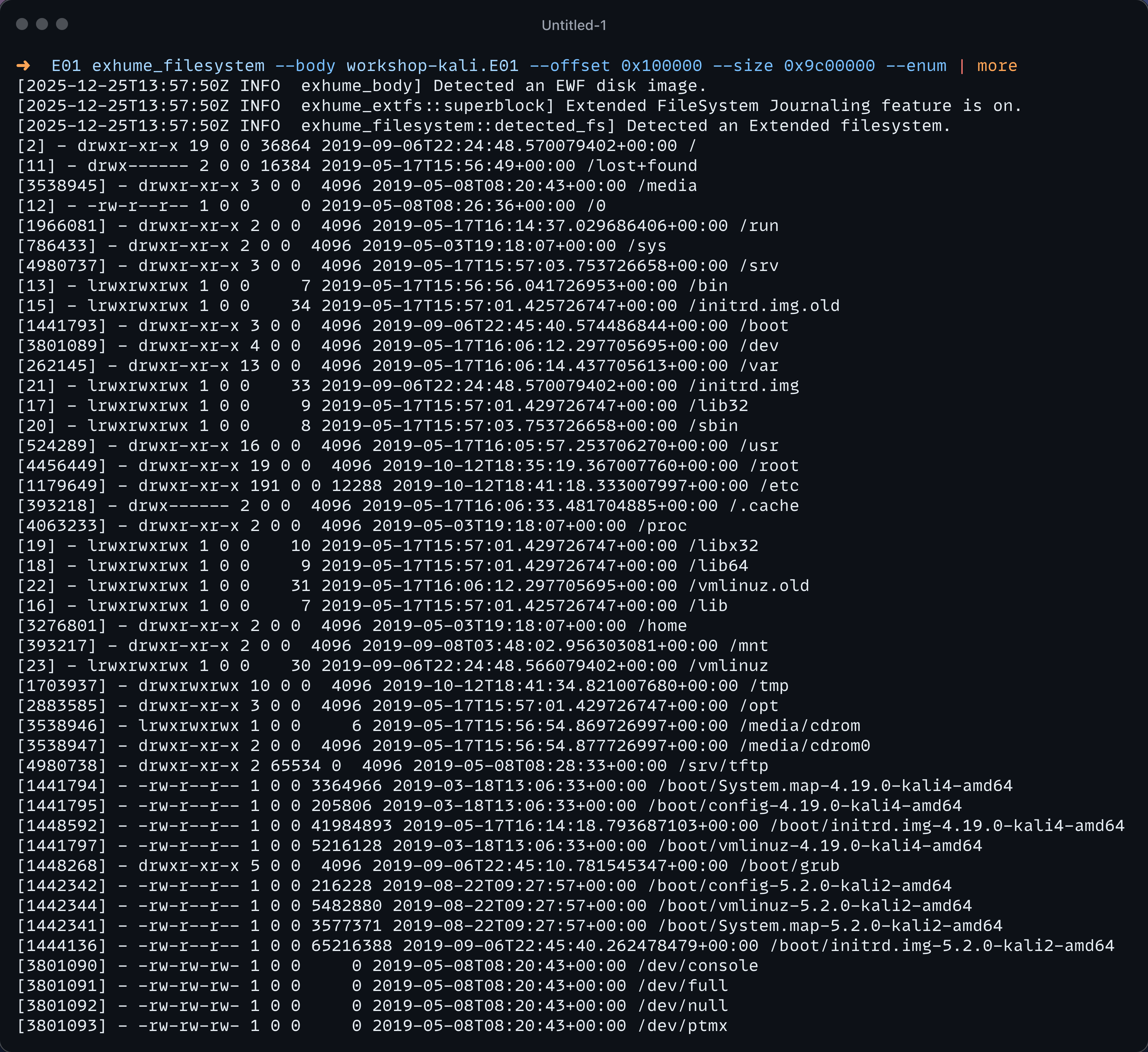Click the Untitled-1 window title
The image size is (1148, 1052).
[573, 25]
